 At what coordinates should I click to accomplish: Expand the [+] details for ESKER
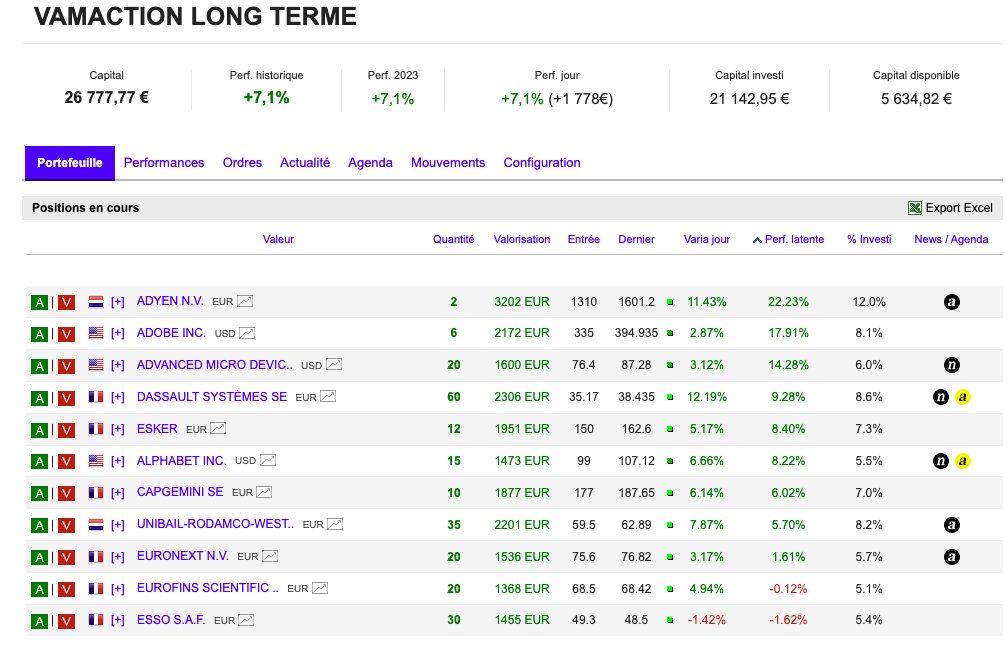[118, 429]
